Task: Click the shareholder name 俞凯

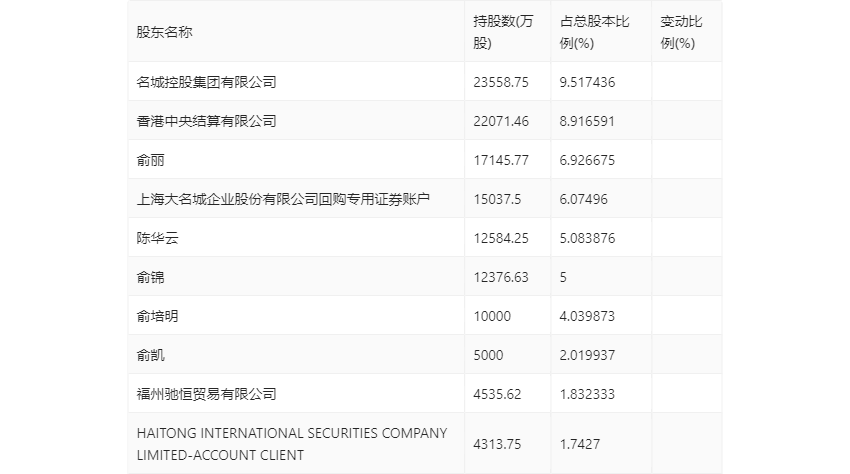Action: pos(150,355)
